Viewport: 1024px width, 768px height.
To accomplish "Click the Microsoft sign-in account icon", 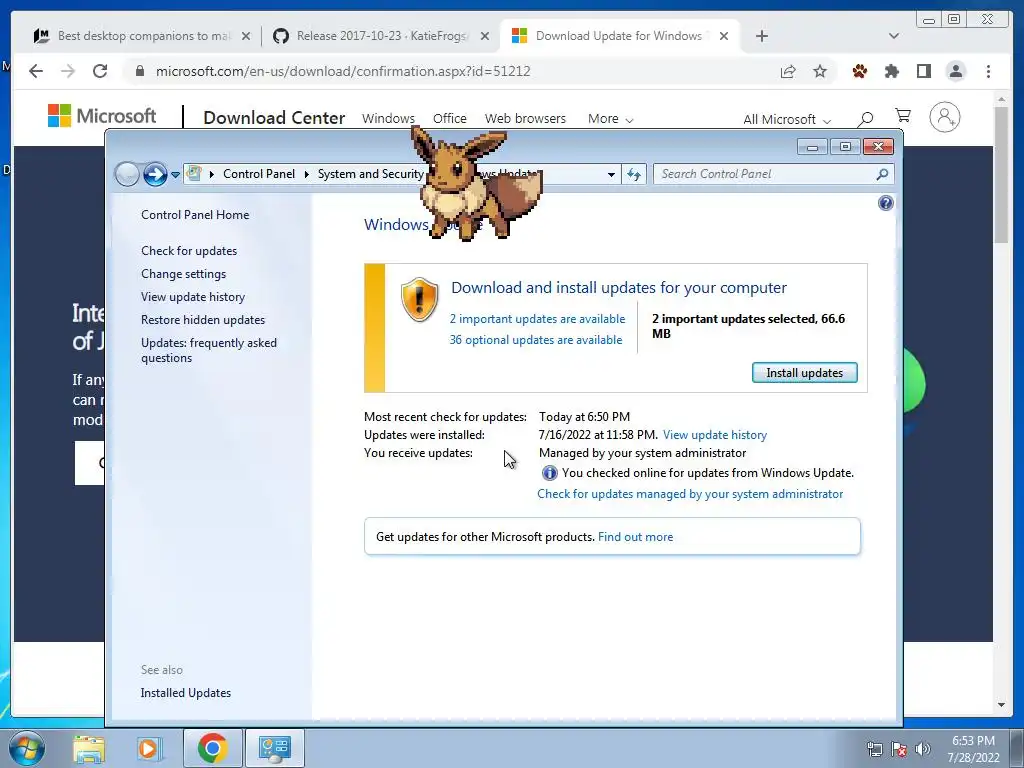I will [944, 117].
